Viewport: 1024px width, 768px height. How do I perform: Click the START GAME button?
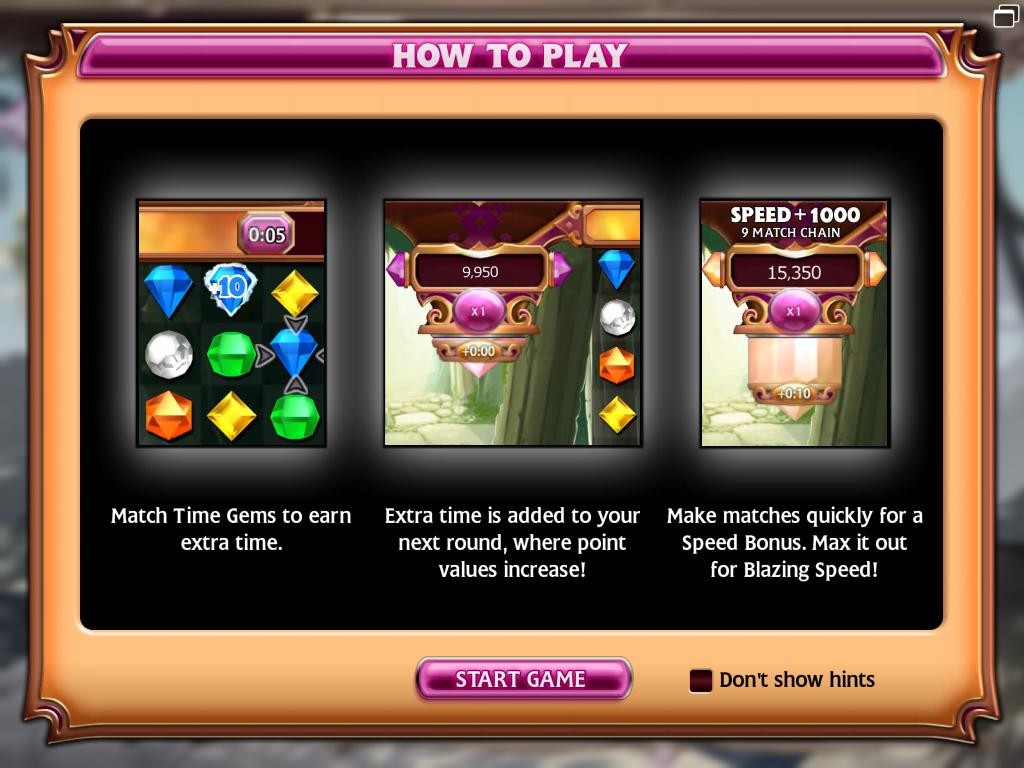coord(523,679)
